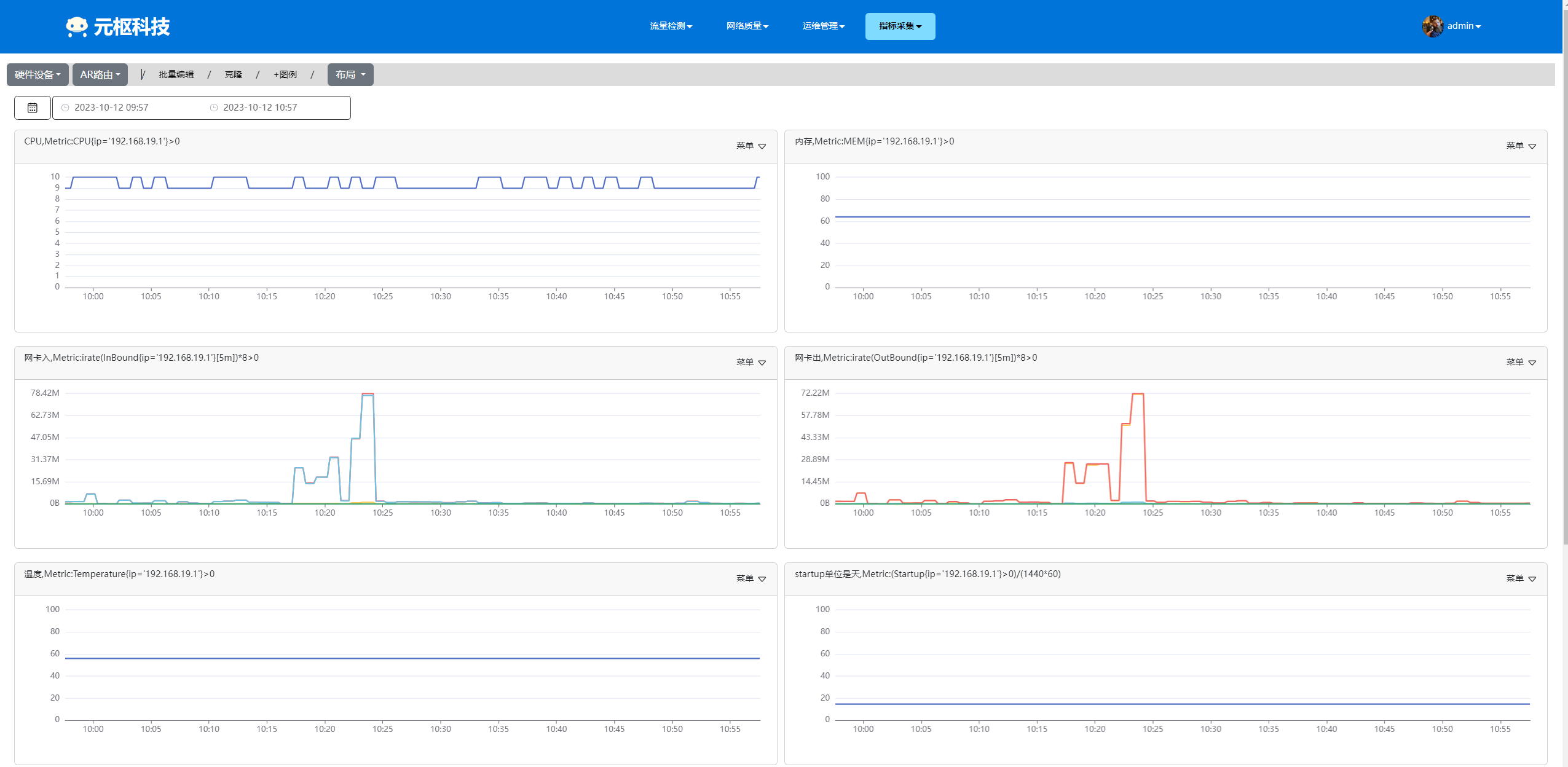Image resolution: width=1568 pixels, height=767 pixels.
Task: Click the 网卡入 InBound panel title
Action: pos(141,358)
